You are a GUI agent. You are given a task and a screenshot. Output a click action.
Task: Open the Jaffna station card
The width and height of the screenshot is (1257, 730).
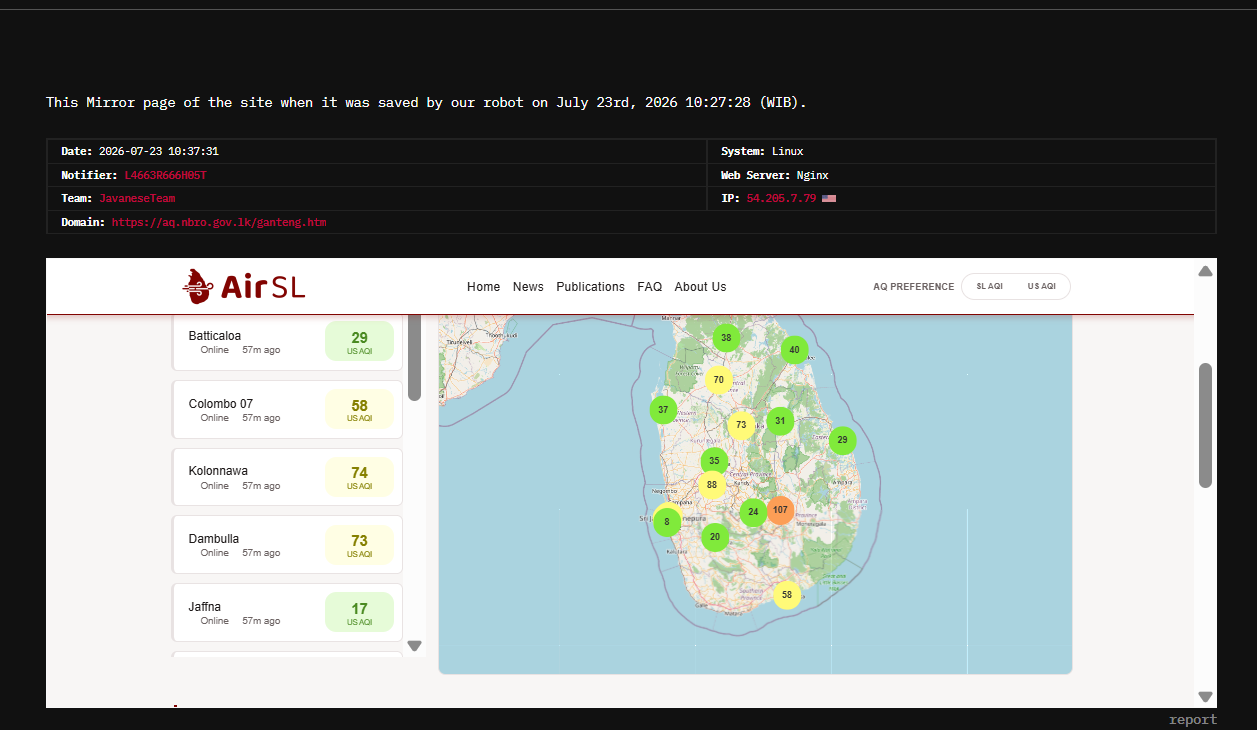point(288,612)
